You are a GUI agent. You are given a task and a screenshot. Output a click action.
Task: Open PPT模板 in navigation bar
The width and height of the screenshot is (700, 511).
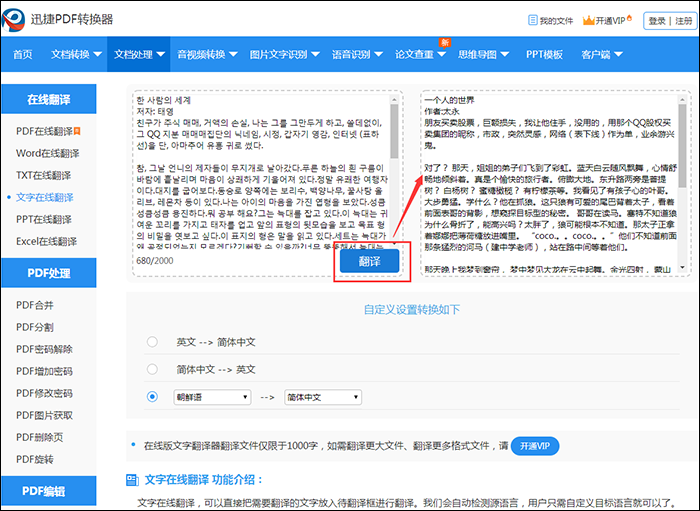pos(544,54)
